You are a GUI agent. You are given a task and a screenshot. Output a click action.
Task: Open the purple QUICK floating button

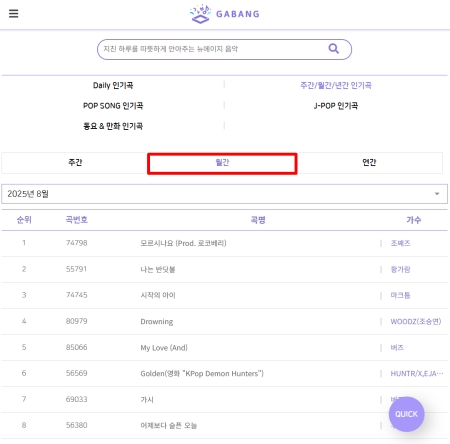pyautogui.click(x=406, y=414)
